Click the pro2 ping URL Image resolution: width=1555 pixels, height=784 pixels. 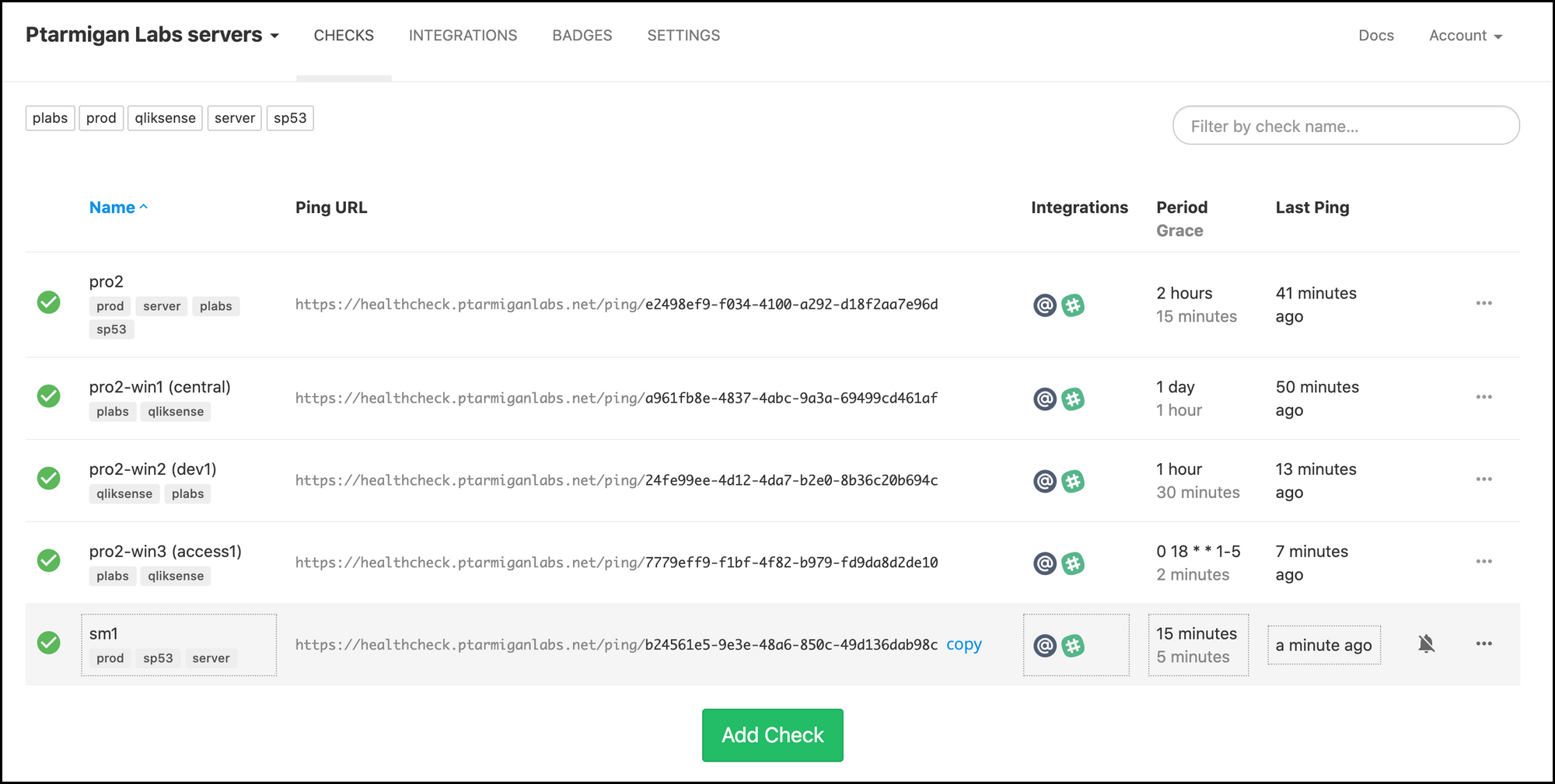(617, 305)
